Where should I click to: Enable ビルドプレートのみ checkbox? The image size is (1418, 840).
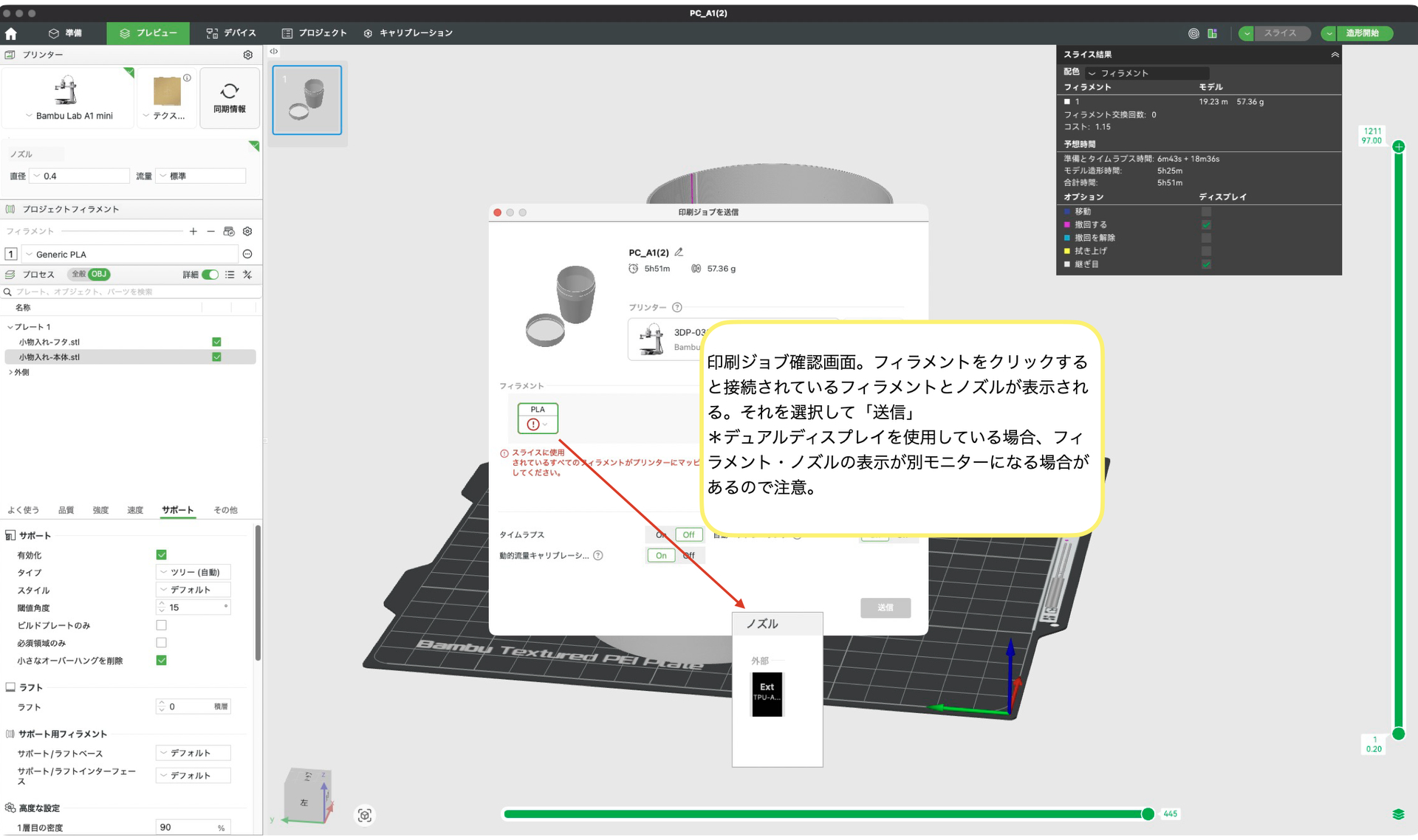tap(162, 625)
